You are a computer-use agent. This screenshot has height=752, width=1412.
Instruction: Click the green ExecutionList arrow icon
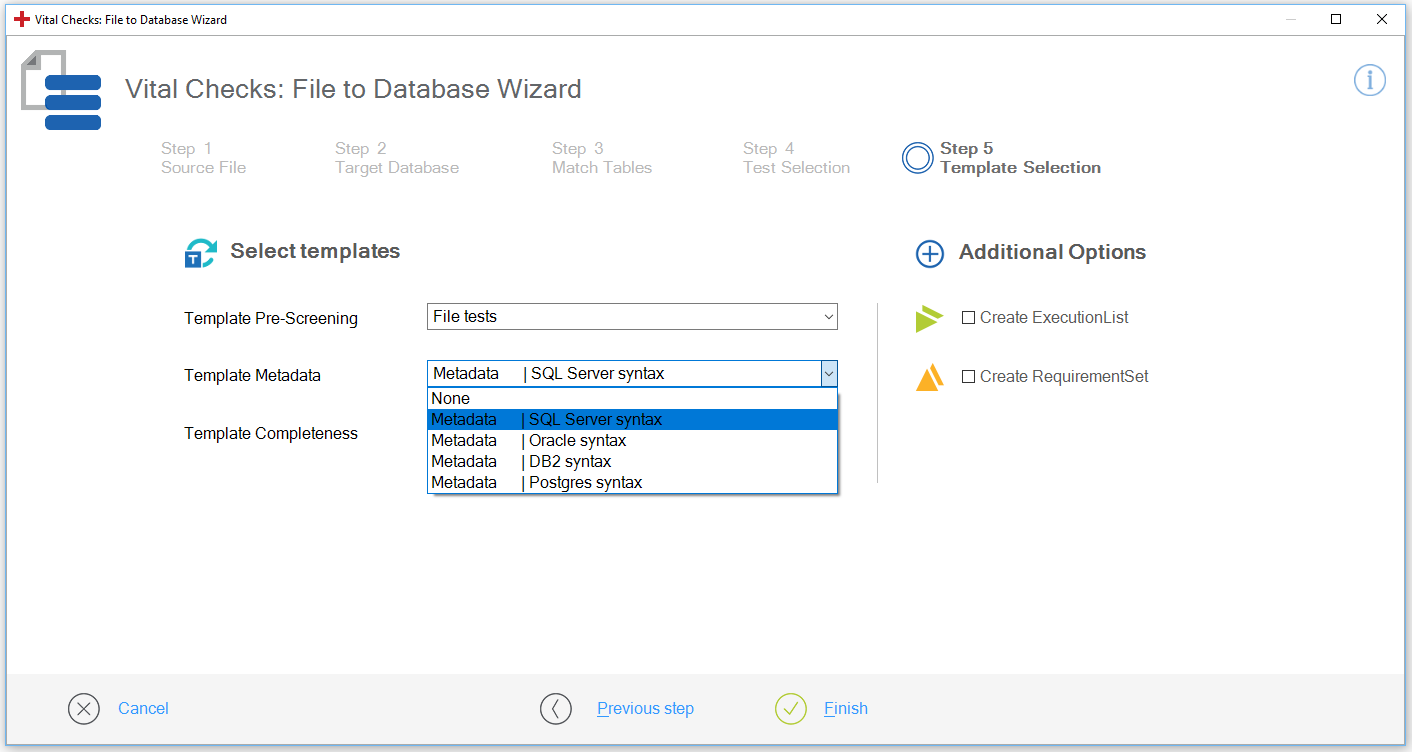928,319
